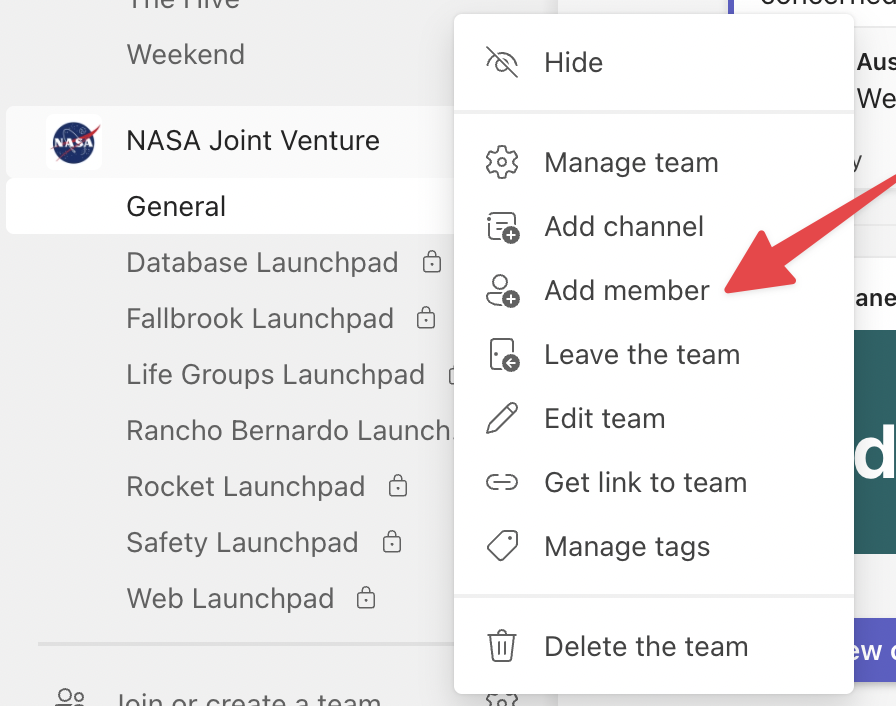Click the Edit team pencil icon
This screenshot has height=706, width=896.
click(501, 418)
